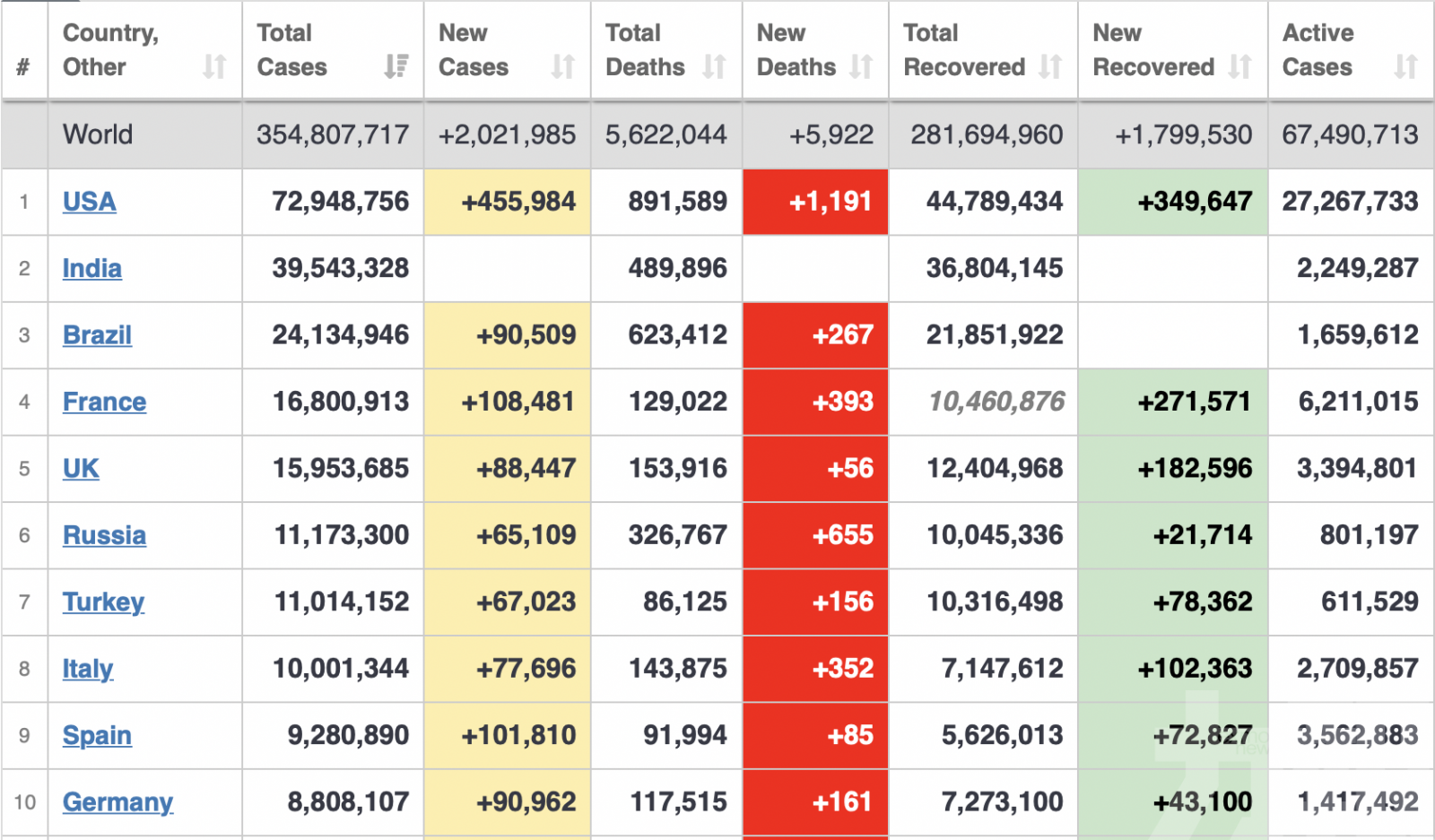Select Turkey total recovered 10,316,498
The width and height of the screenshot is (1435, 840).
pyautogui.click(x=995, y=602)
